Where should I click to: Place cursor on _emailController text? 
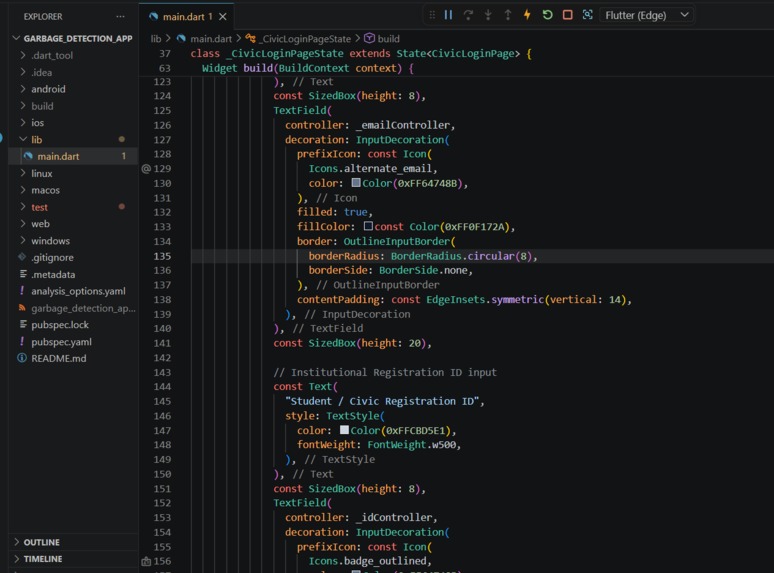(402, 125)
